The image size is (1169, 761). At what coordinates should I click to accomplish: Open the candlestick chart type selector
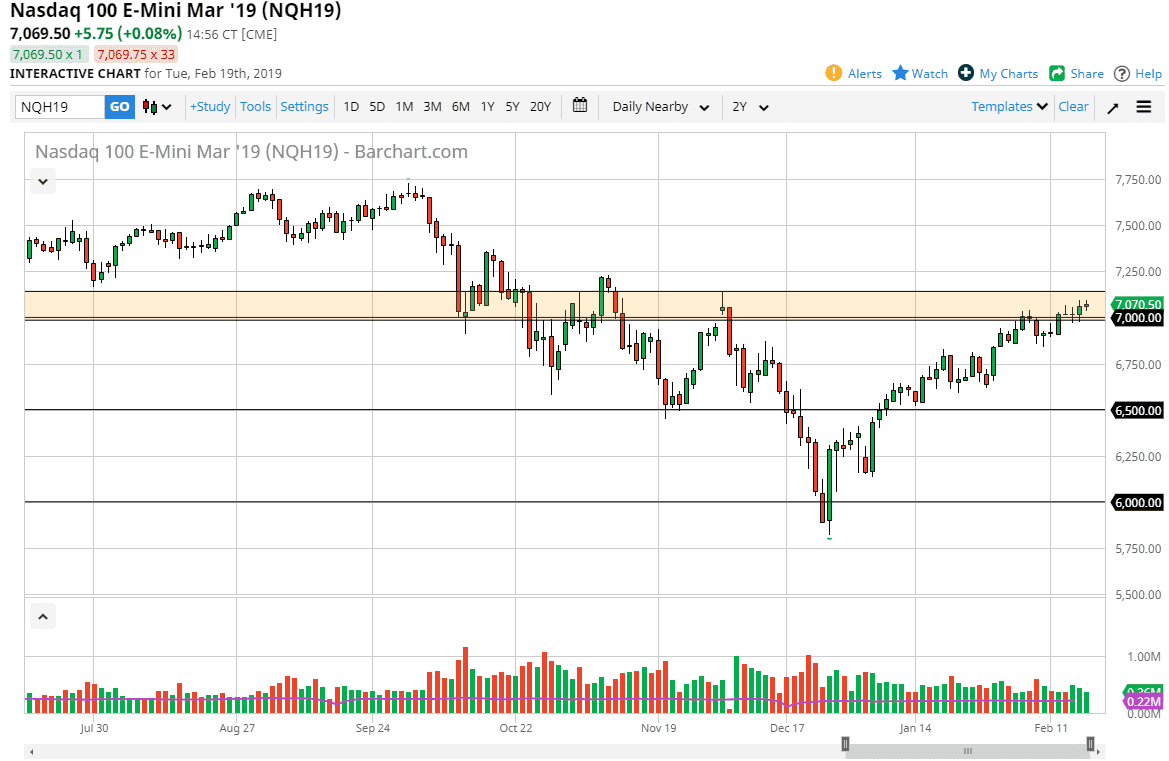(x=152, y=107)
